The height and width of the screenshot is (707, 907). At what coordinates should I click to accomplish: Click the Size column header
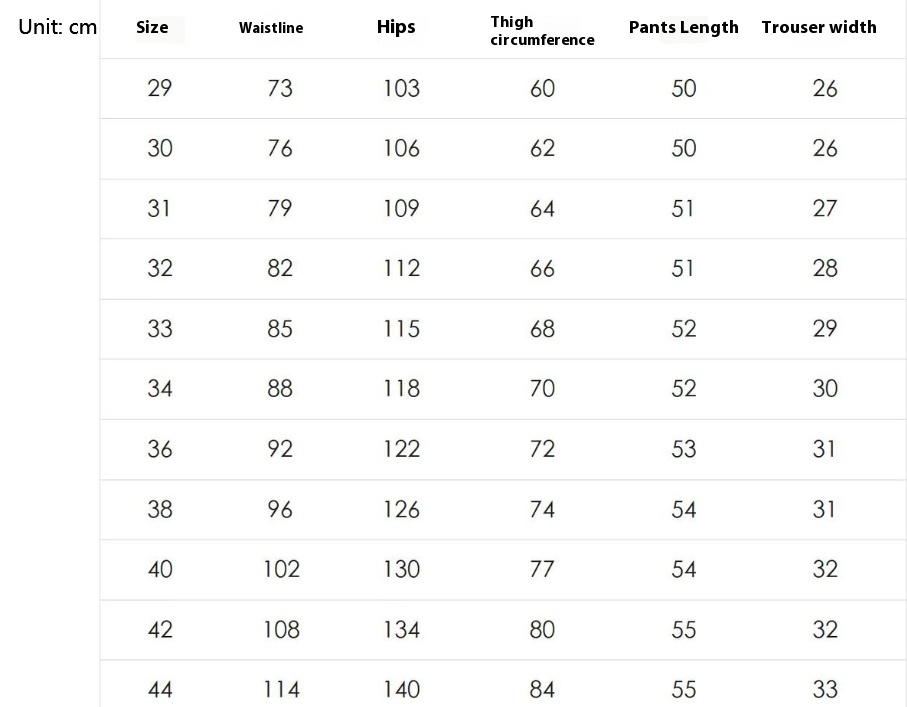coord(152,27)
